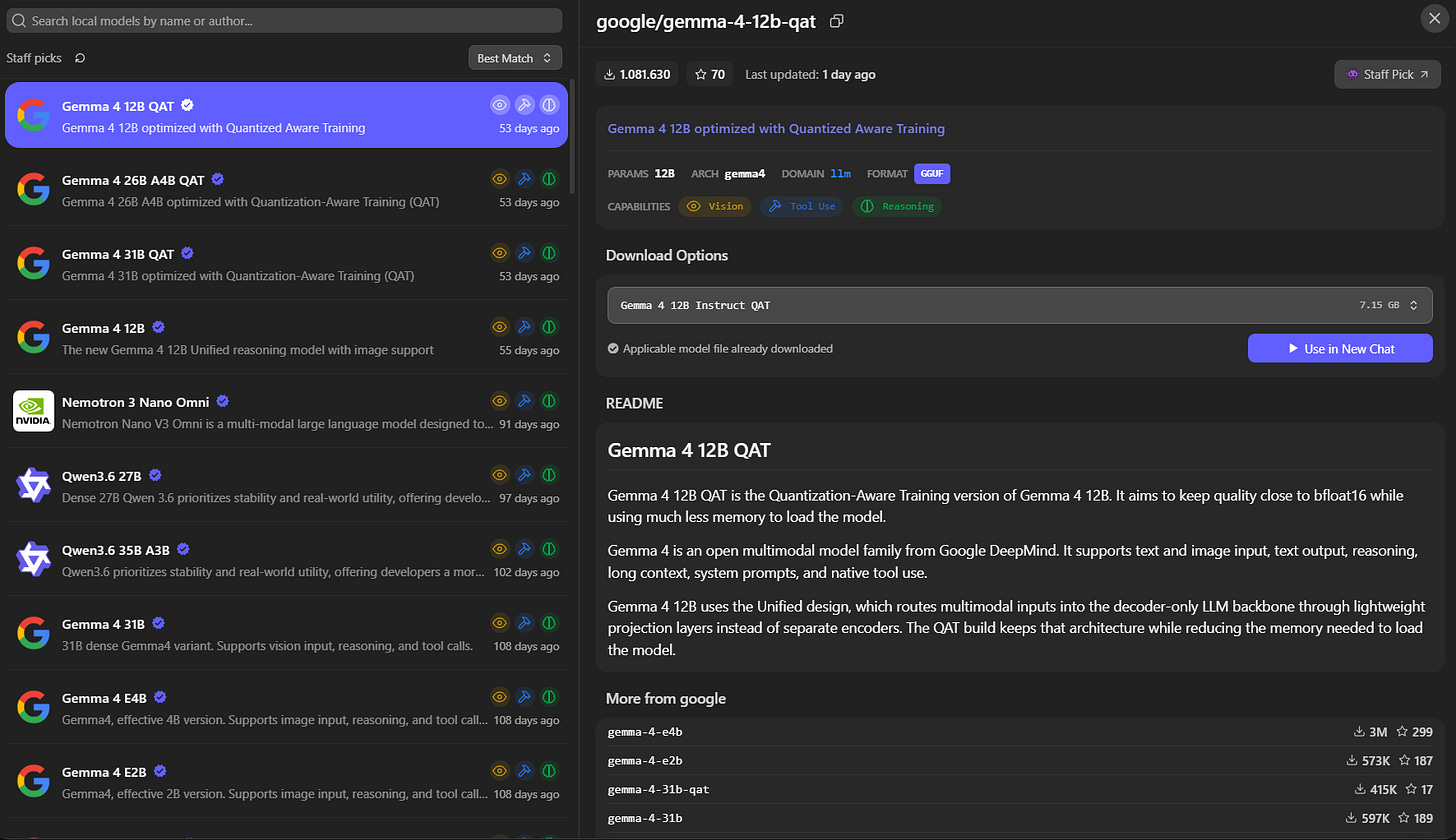The height and width of the screenshot is (840, 1456).
Task: Select Gemma 4 E4B model
Action: (x=286, y=707)
